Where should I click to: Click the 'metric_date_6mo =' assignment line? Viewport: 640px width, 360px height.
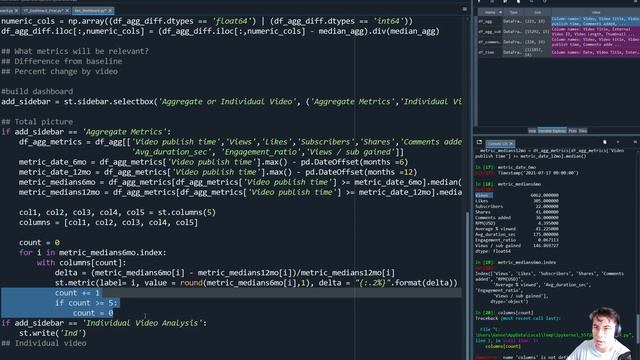click(213, 162)
